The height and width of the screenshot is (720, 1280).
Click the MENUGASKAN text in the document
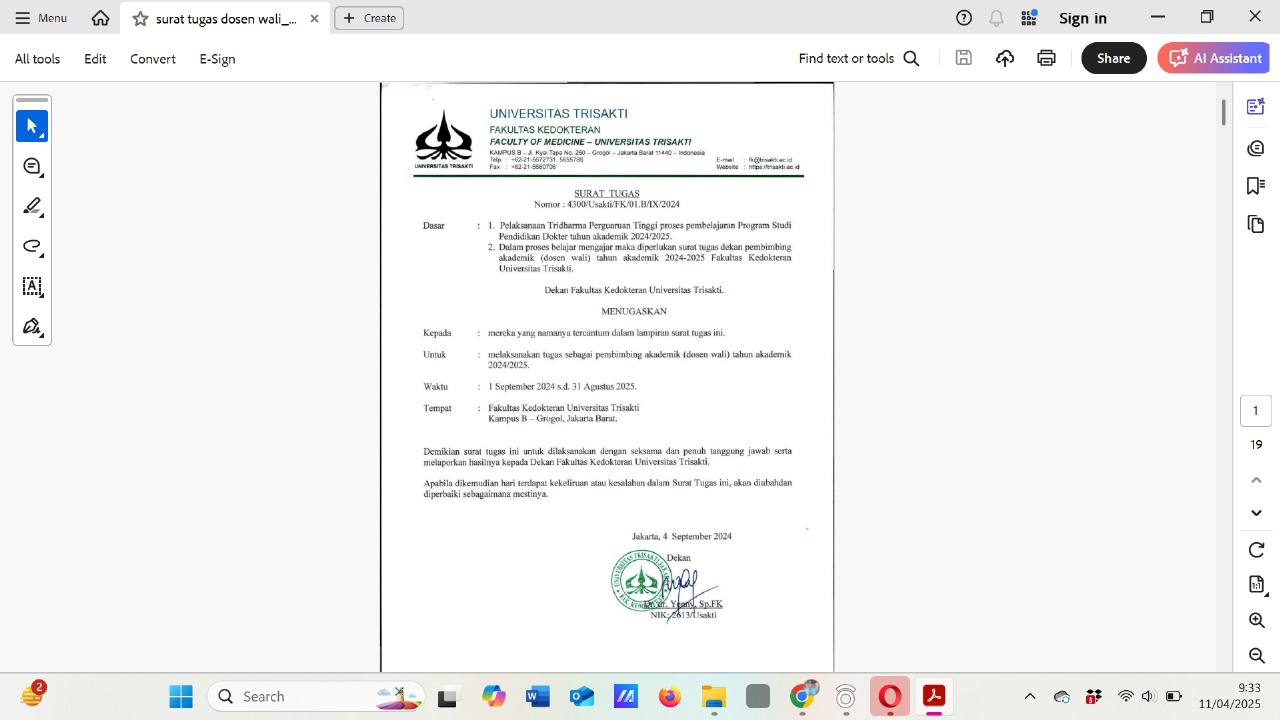(x=634, y=312)
